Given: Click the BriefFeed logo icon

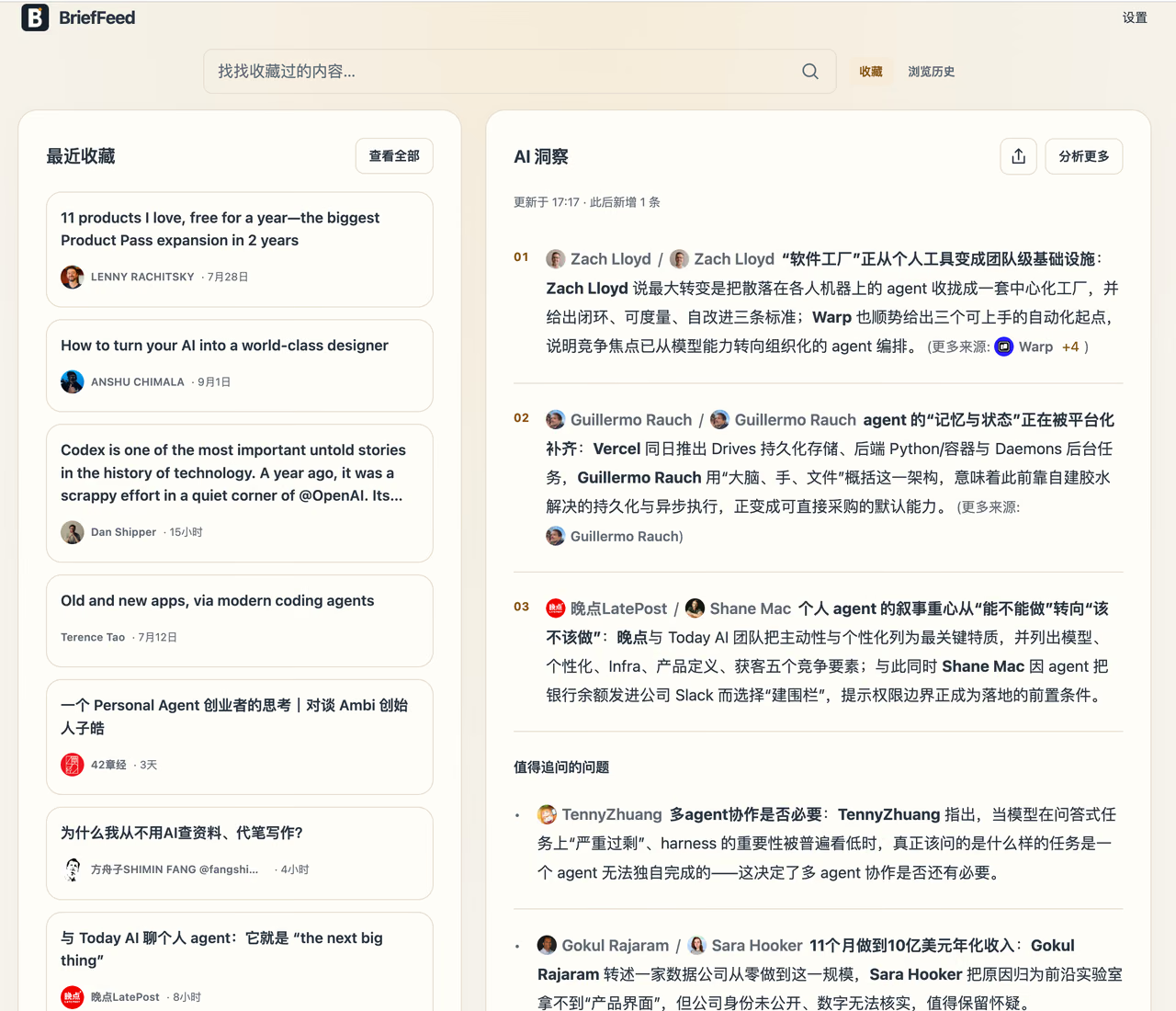Looking at the screenshot, I should 35,17.
